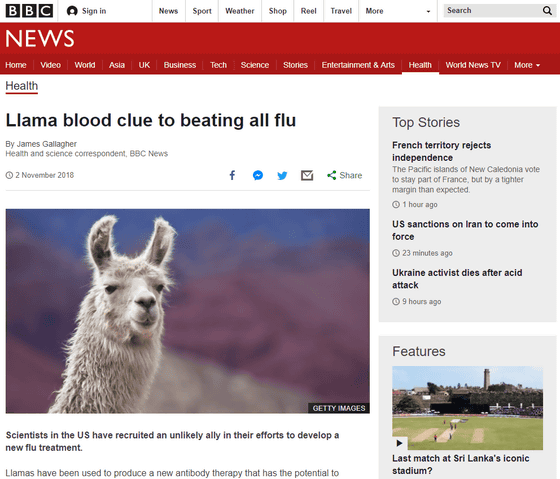Click the BBC logo
The height and width of the screenshot is (479, 560).
pos(29,11)
